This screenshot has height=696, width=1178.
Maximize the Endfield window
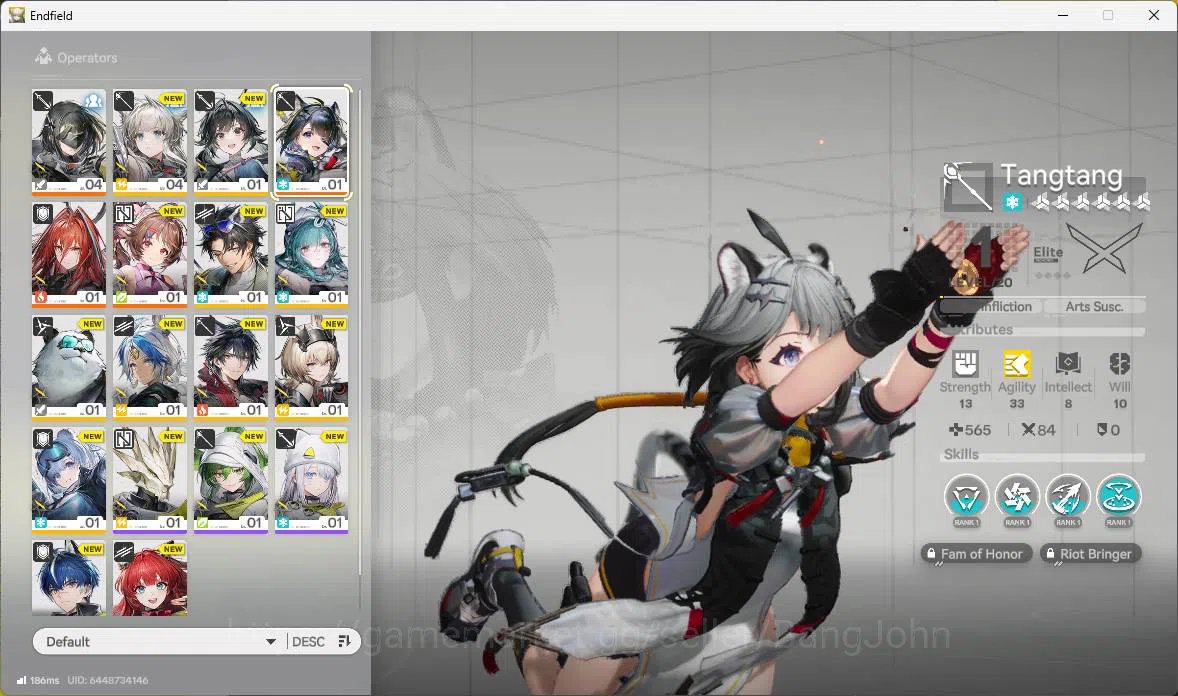[x=1107, y=15]
